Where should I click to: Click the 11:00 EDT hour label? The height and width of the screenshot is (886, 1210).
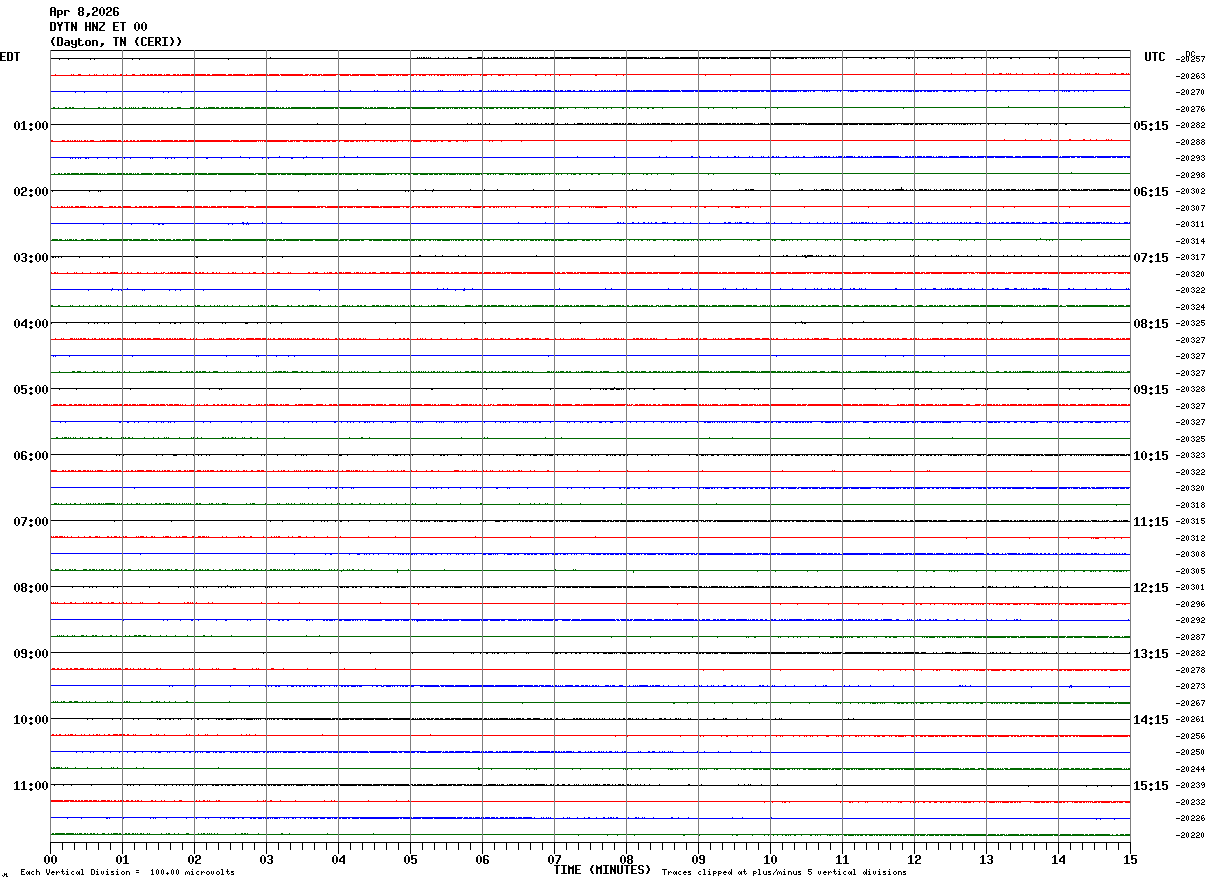(x=31, y=786)
